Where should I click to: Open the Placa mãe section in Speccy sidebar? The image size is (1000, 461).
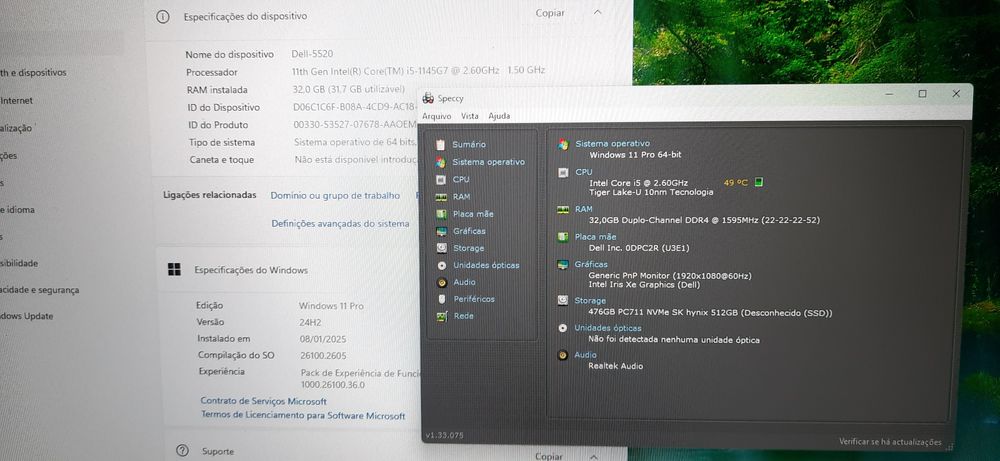(x=473, y=214)
